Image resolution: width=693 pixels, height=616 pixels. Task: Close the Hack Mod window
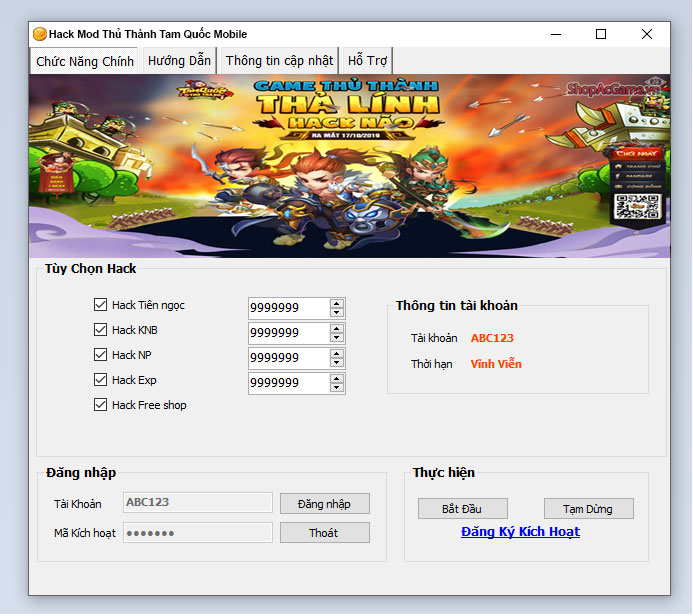pos(647,34)
